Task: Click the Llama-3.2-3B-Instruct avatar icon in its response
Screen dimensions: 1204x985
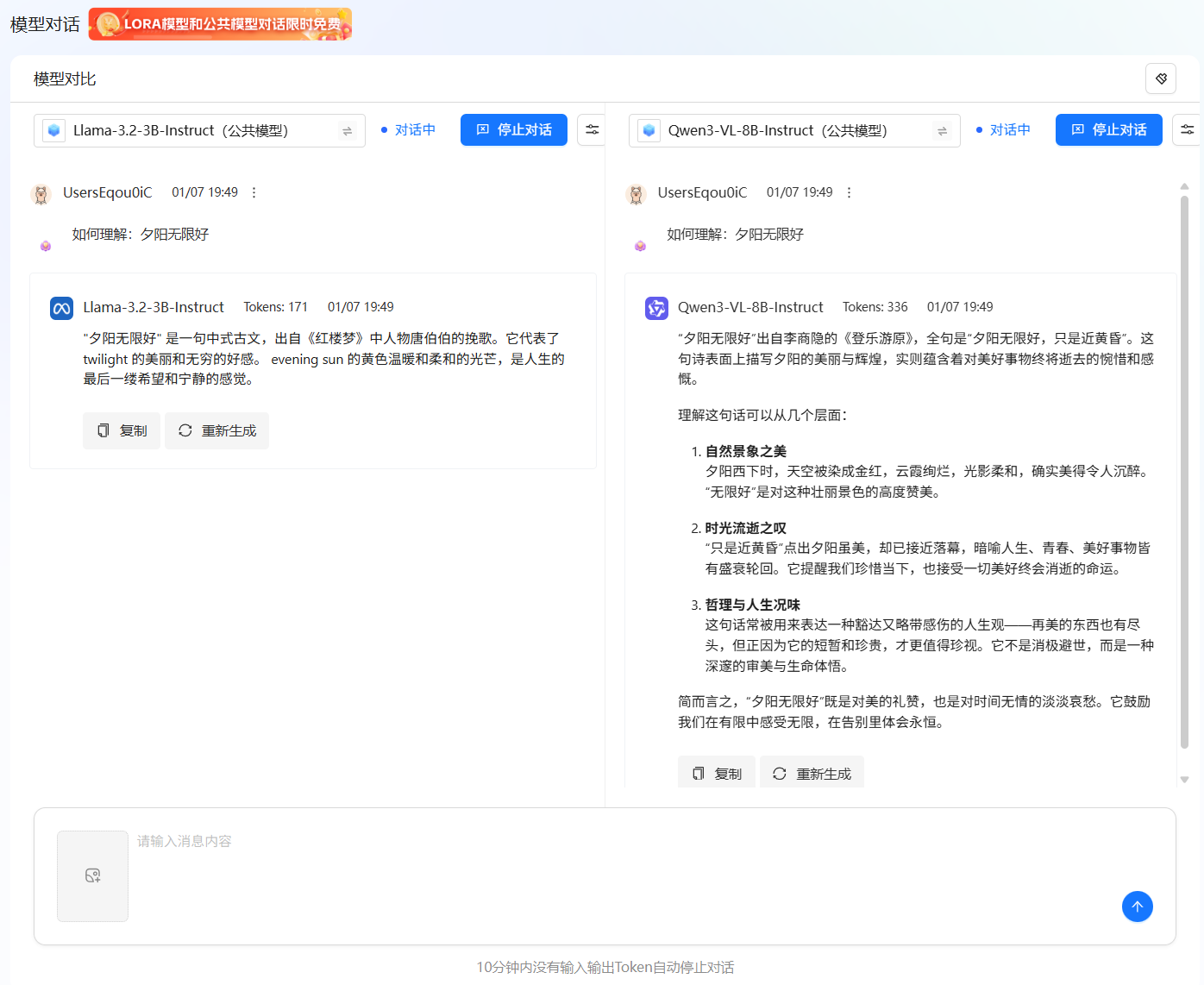Action: click(x=61, y=307)
